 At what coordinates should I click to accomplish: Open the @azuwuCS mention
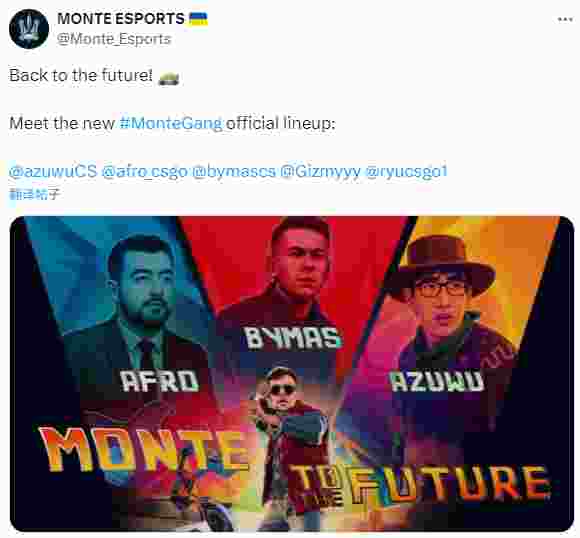pos(53,171)
